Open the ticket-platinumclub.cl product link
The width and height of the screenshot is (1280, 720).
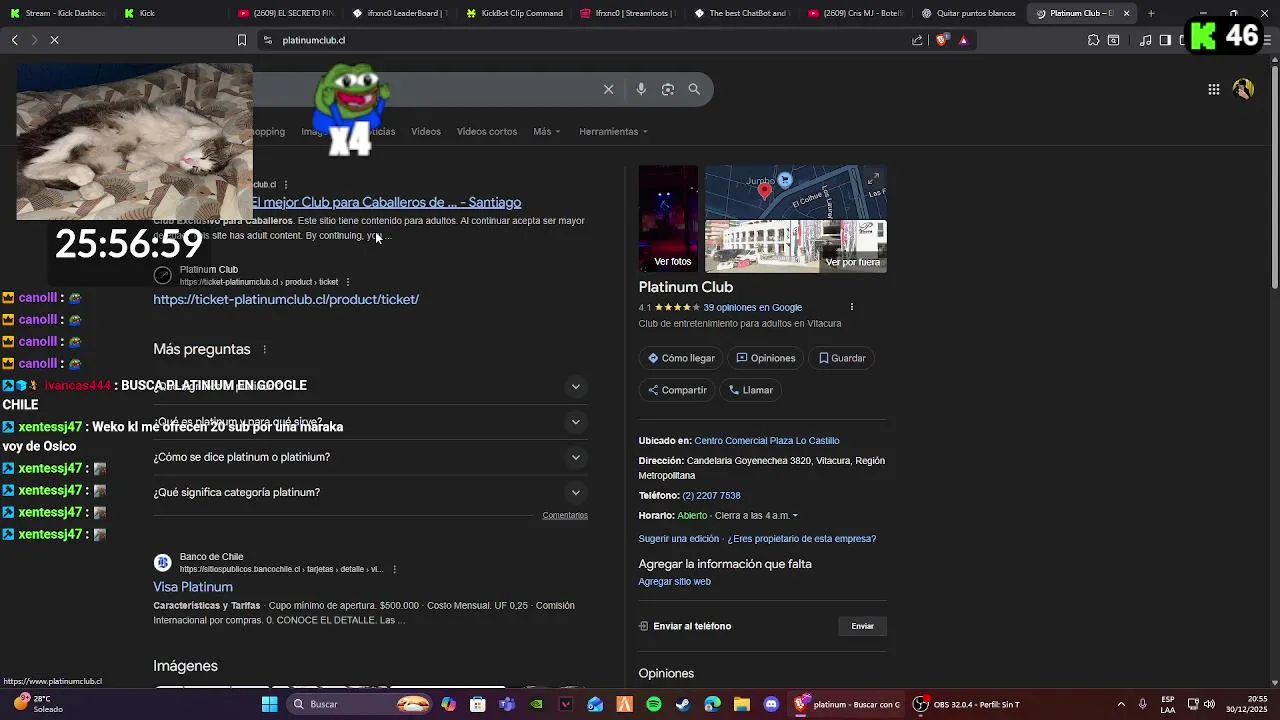click(x=286, y=299)
